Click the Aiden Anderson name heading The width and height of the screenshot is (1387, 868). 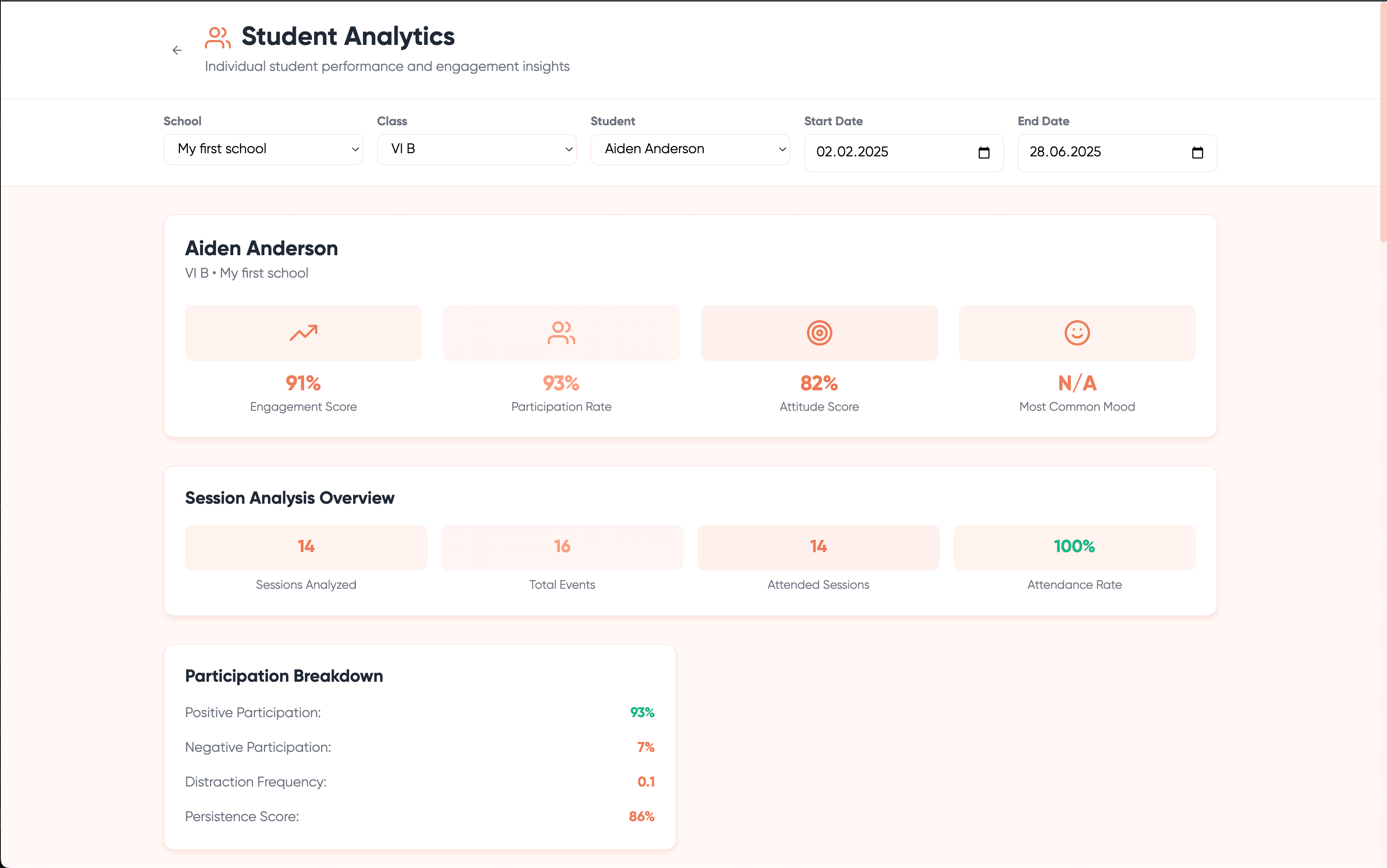coord(261,247)
